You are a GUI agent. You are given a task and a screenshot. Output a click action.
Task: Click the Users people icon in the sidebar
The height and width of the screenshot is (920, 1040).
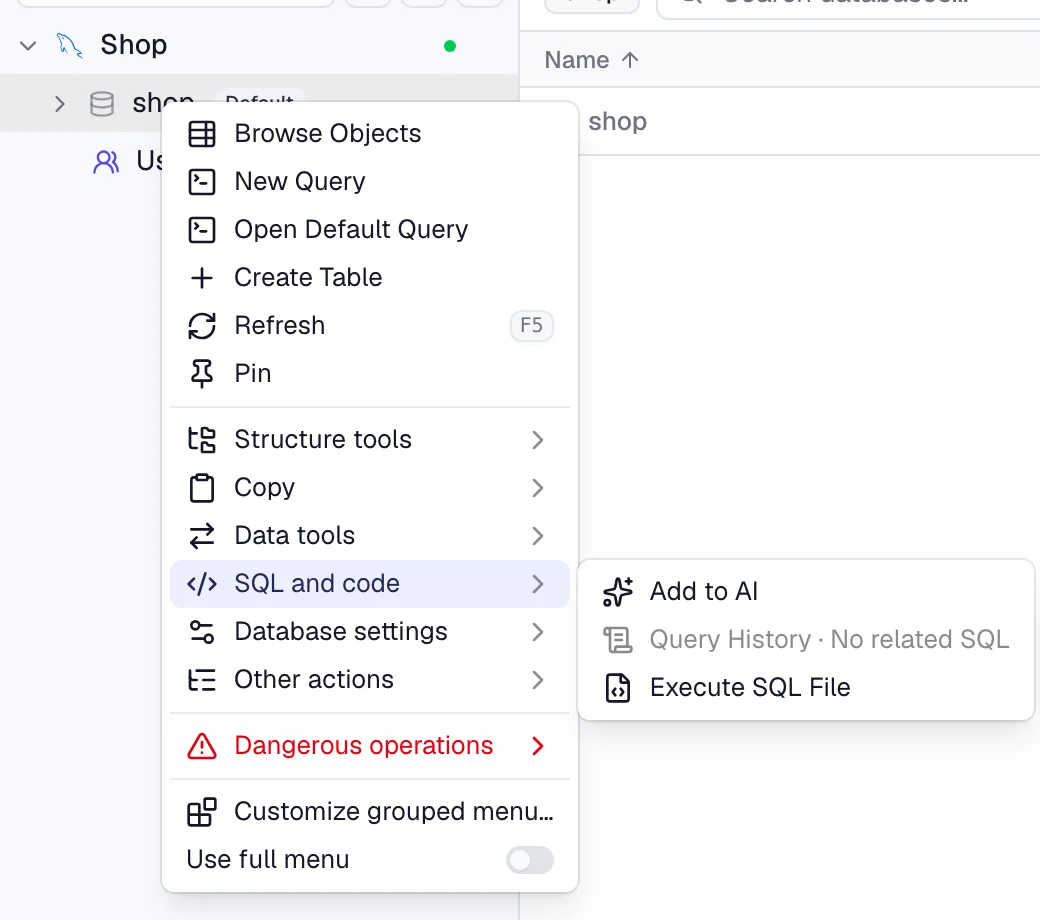(x=106, y=161)
